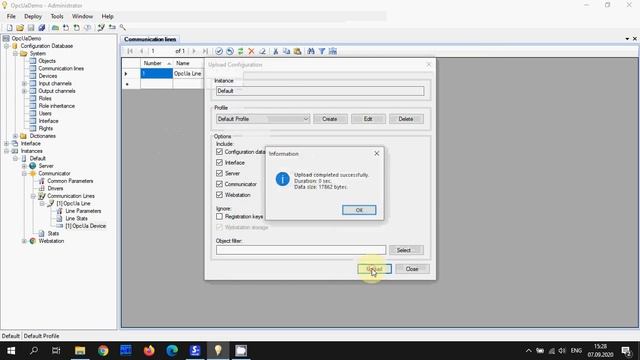Click the Cancel changes circular arrow icon
This screenshot has width=640, height=360.
point(230,51)
